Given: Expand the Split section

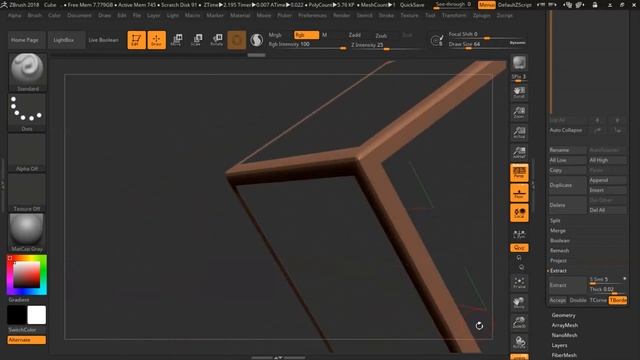Looking at the screenshot, I should (x=555, y=220).
